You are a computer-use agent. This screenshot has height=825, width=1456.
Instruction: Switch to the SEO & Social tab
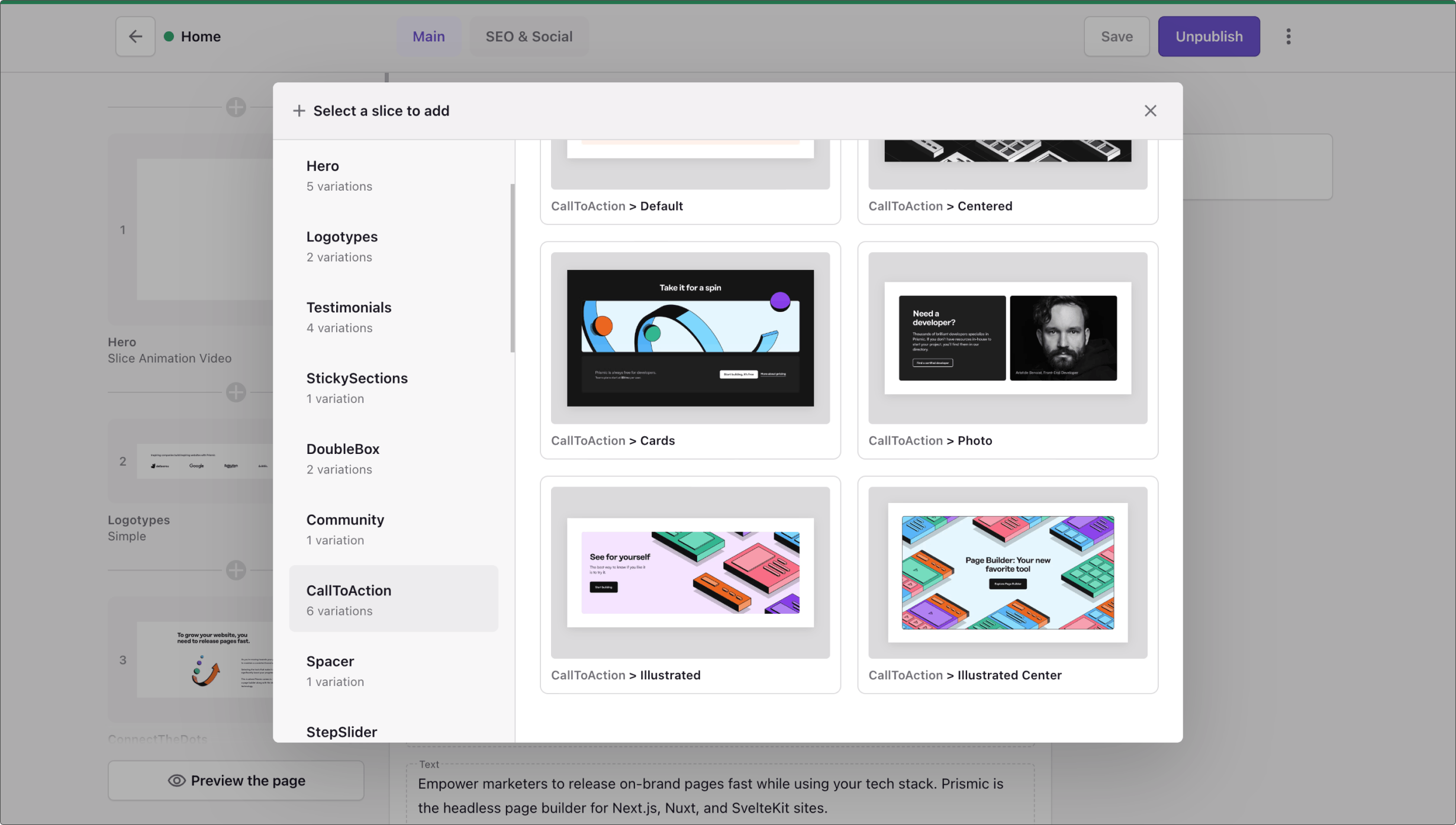click(529, 37)
